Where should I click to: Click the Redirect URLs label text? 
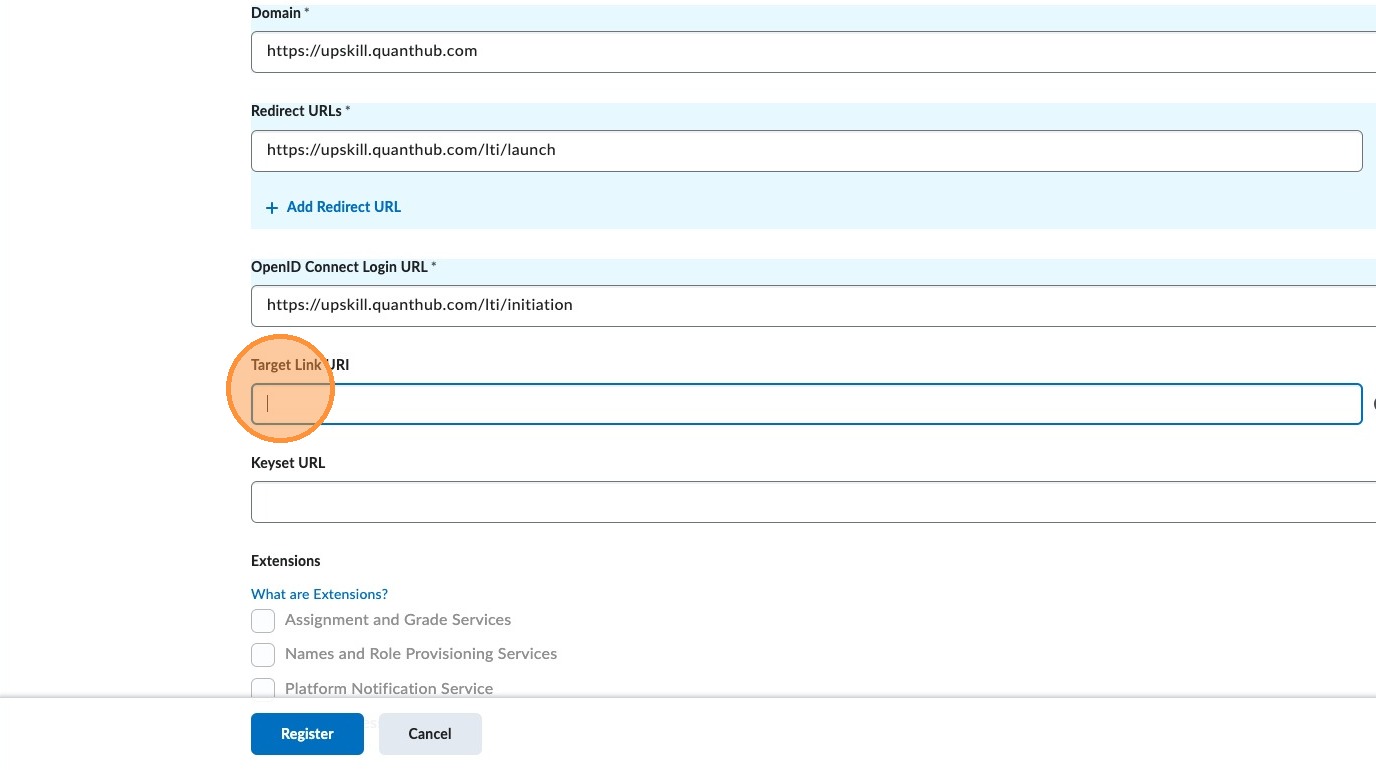(296, 111)
